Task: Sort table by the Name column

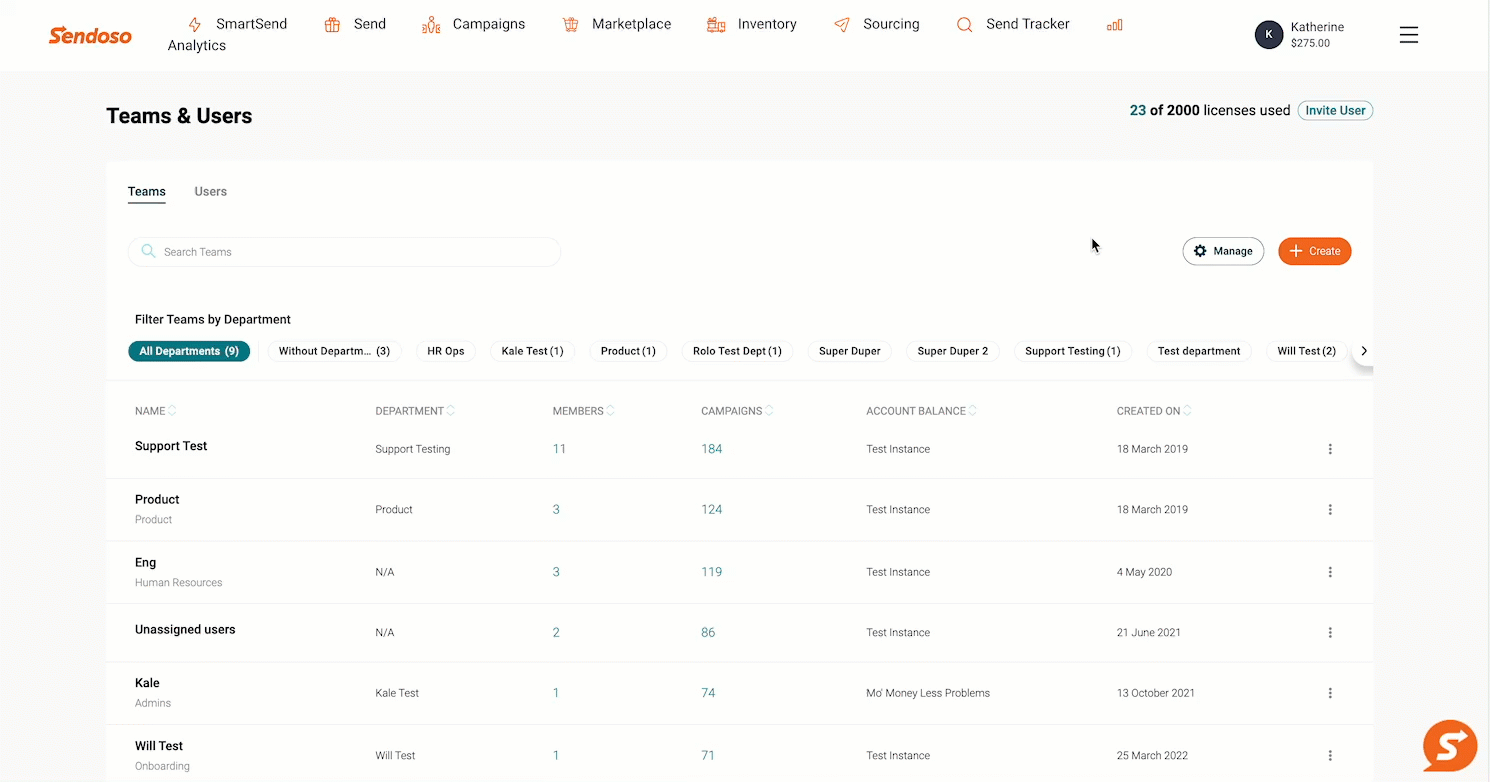Action: tap(155, 411)
